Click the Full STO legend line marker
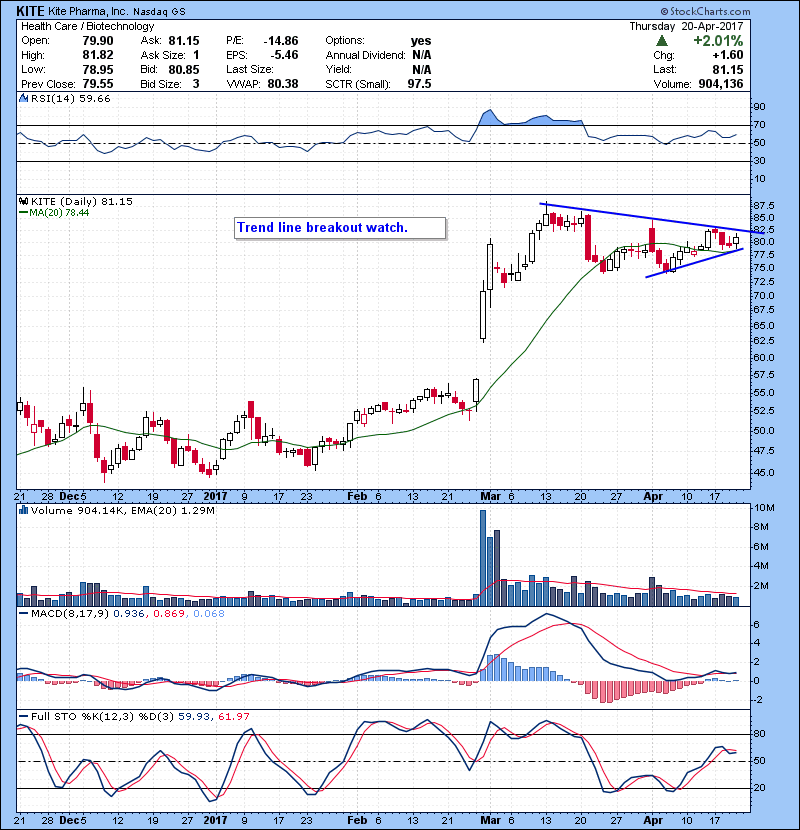The width and height of the screenshot is (800, 830). [24, 716]
